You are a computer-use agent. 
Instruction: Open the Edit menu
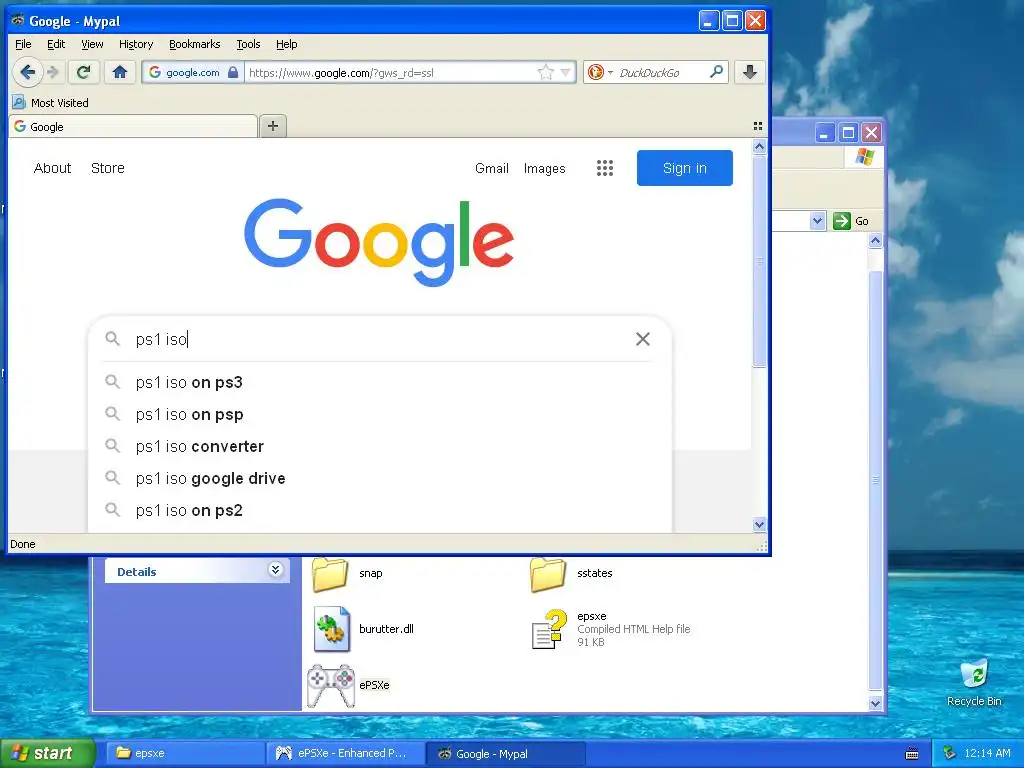tap(56, 44)
